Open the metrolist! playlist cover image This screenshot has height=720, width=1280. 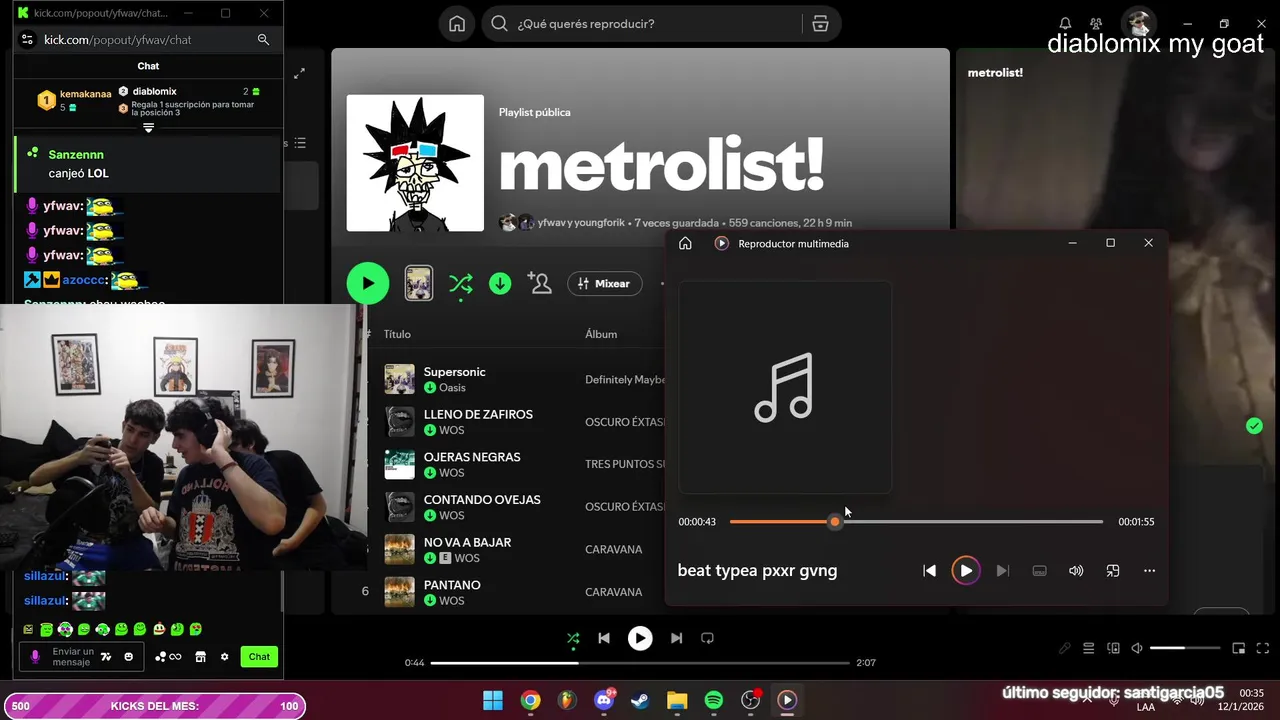tap(415, 163)
